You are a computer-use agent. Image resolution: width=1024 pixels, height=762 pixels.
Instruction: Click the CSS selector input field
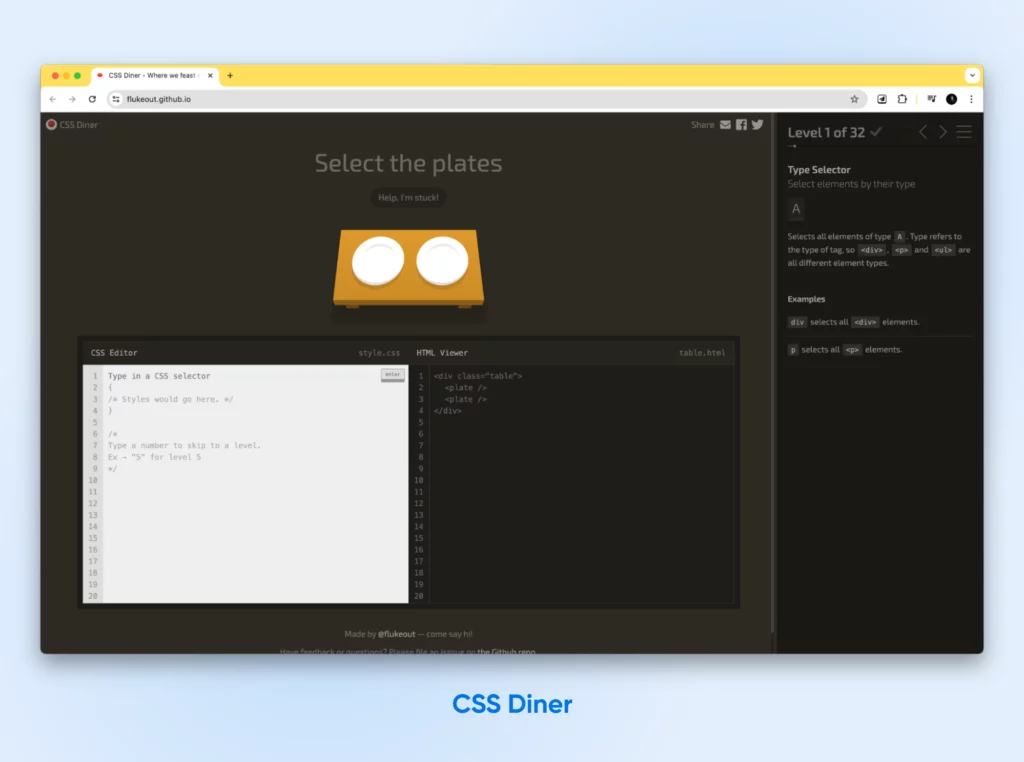click(240, 376)
